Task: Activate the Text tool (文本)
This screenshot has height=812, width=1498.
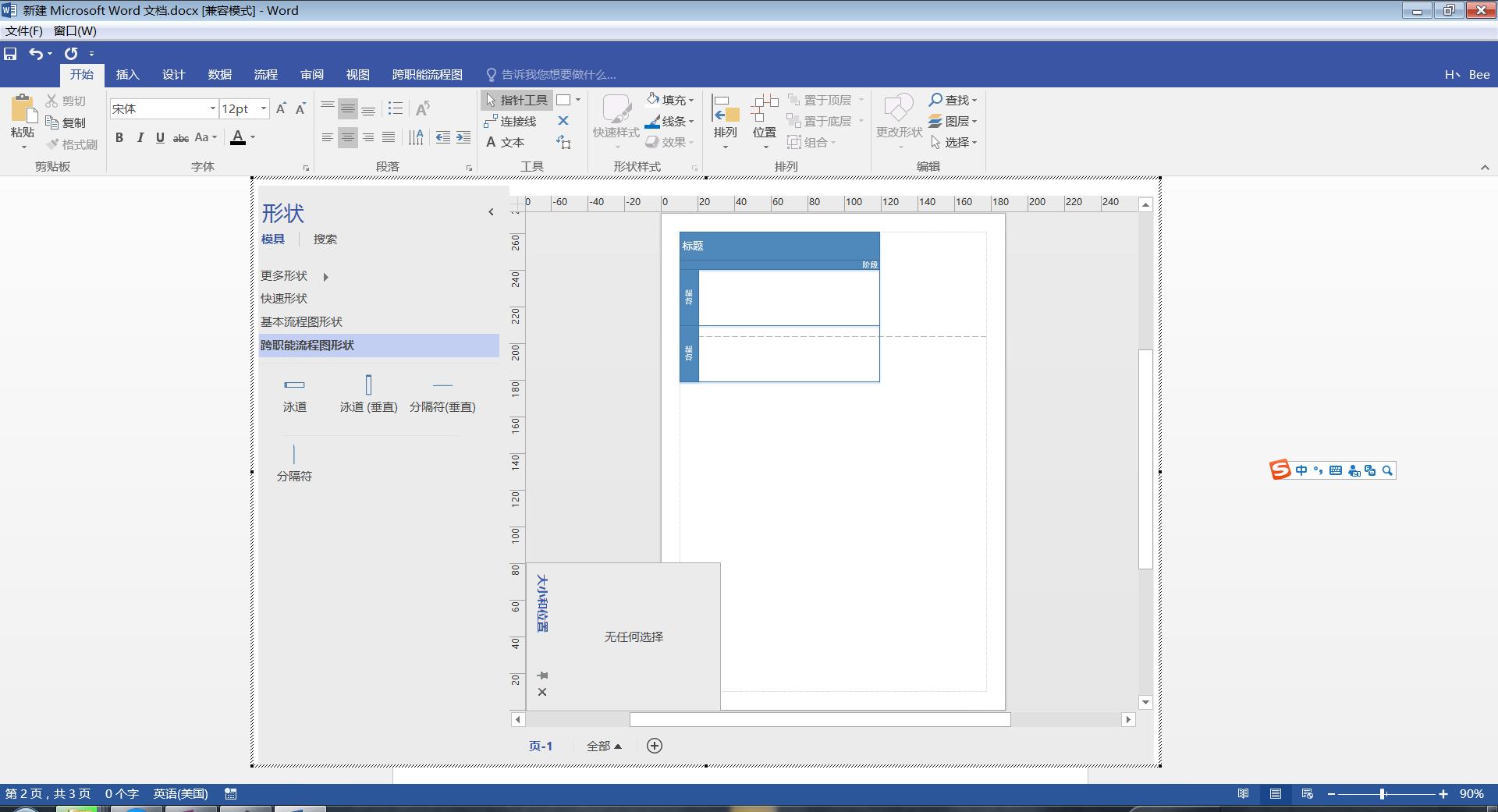Action: tap(505, 142)
